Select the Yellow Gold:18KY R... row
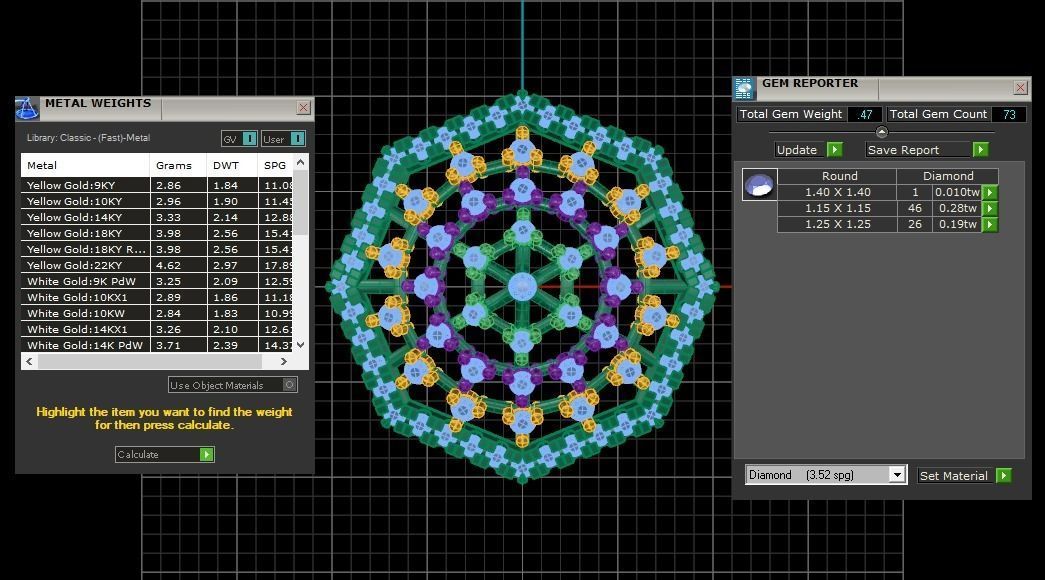1045x580 pixels. [157, 249]
